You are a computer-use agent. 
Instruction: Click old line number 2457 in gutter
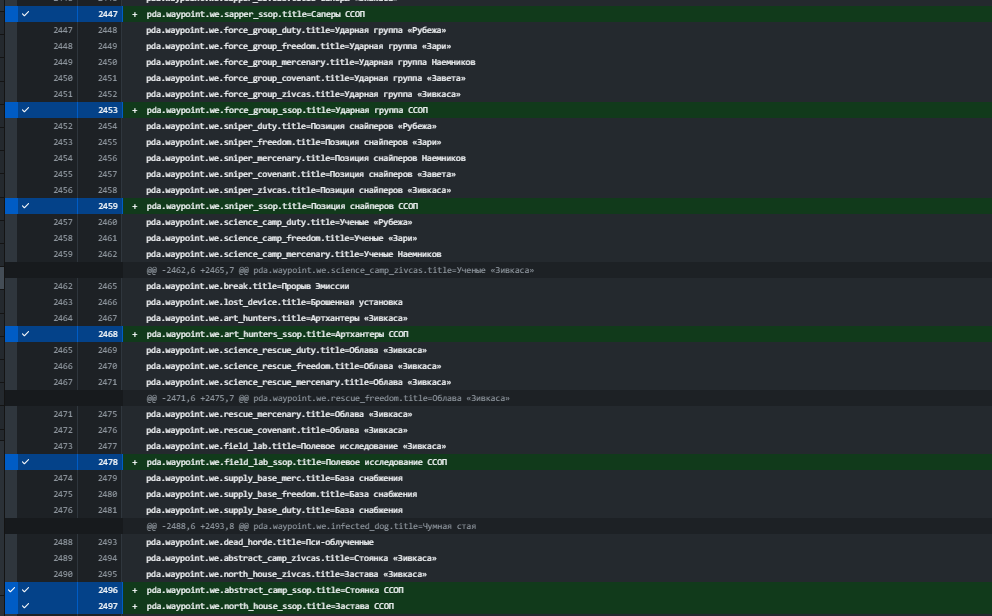(62, 222)
